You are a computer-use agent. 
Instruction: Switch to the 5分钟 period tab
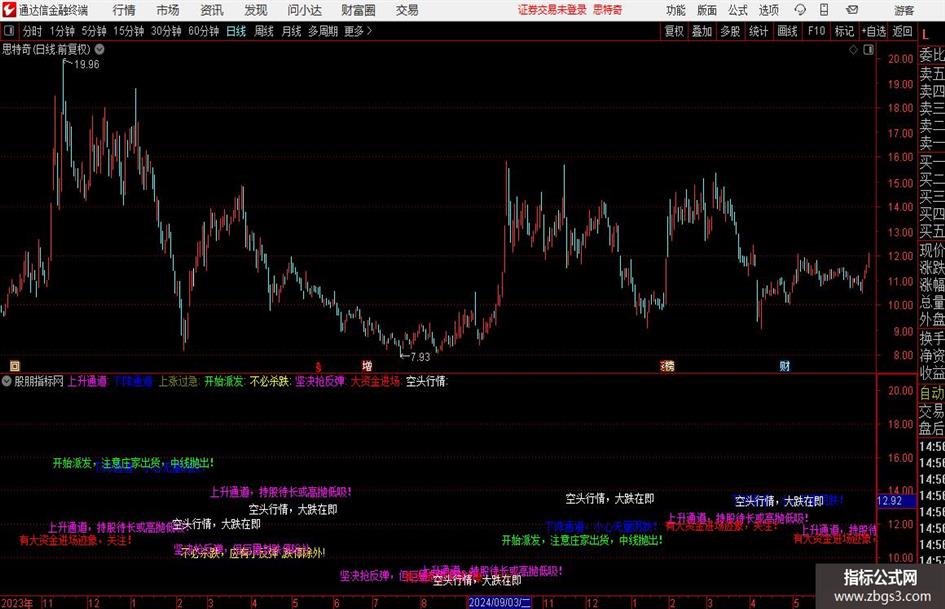[x=94, y=31]
